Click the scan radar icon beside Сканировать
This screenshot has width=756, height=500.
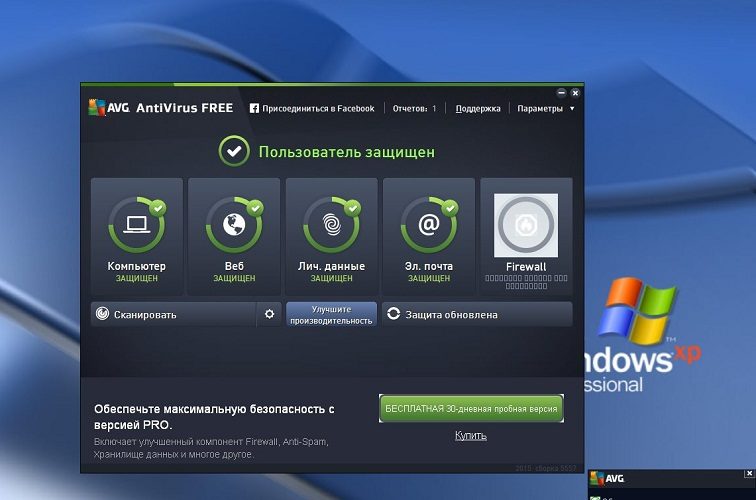pyautogui.click(x=102, y=314)
